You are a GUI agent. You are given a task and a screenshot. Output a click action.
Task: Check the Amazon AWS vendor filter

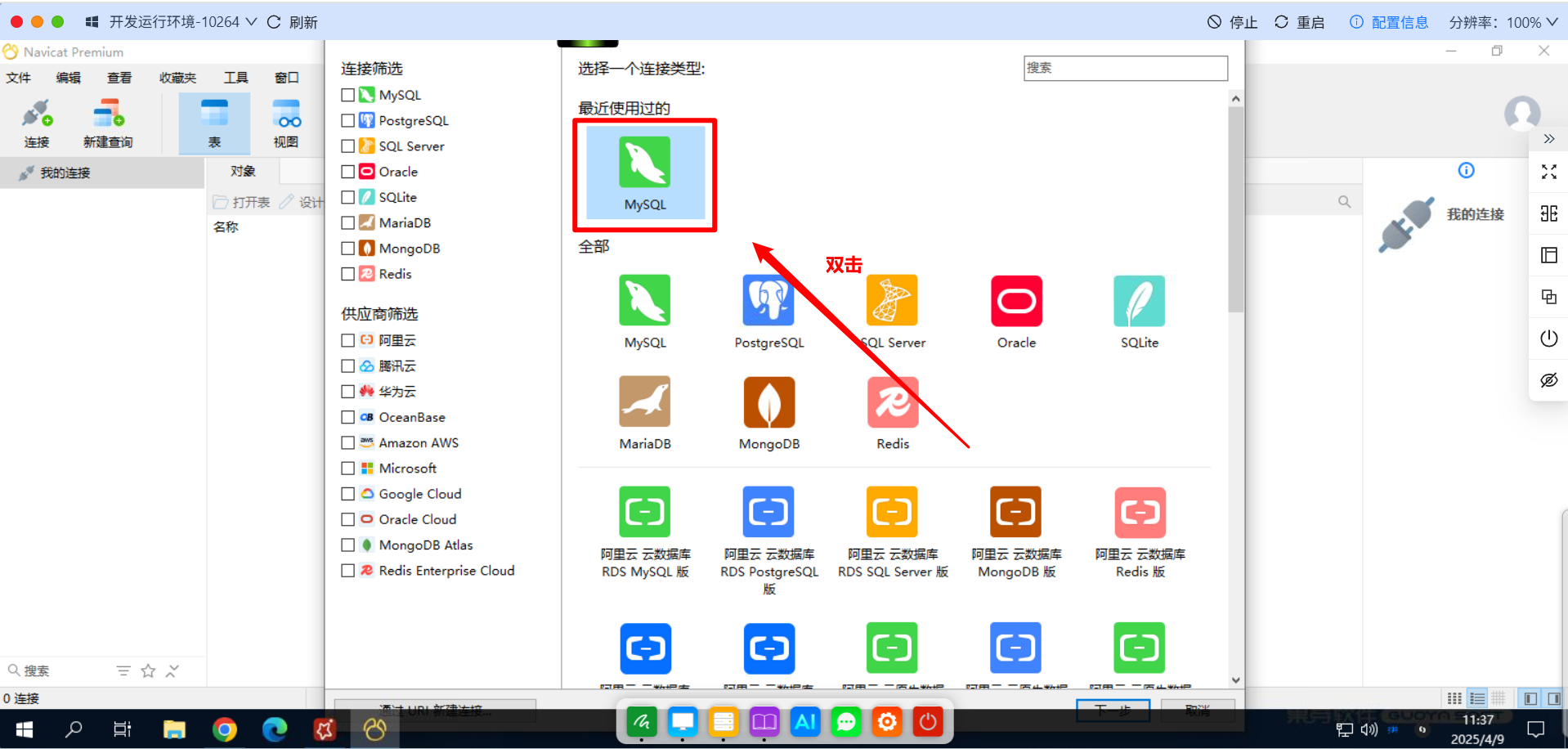347,442
